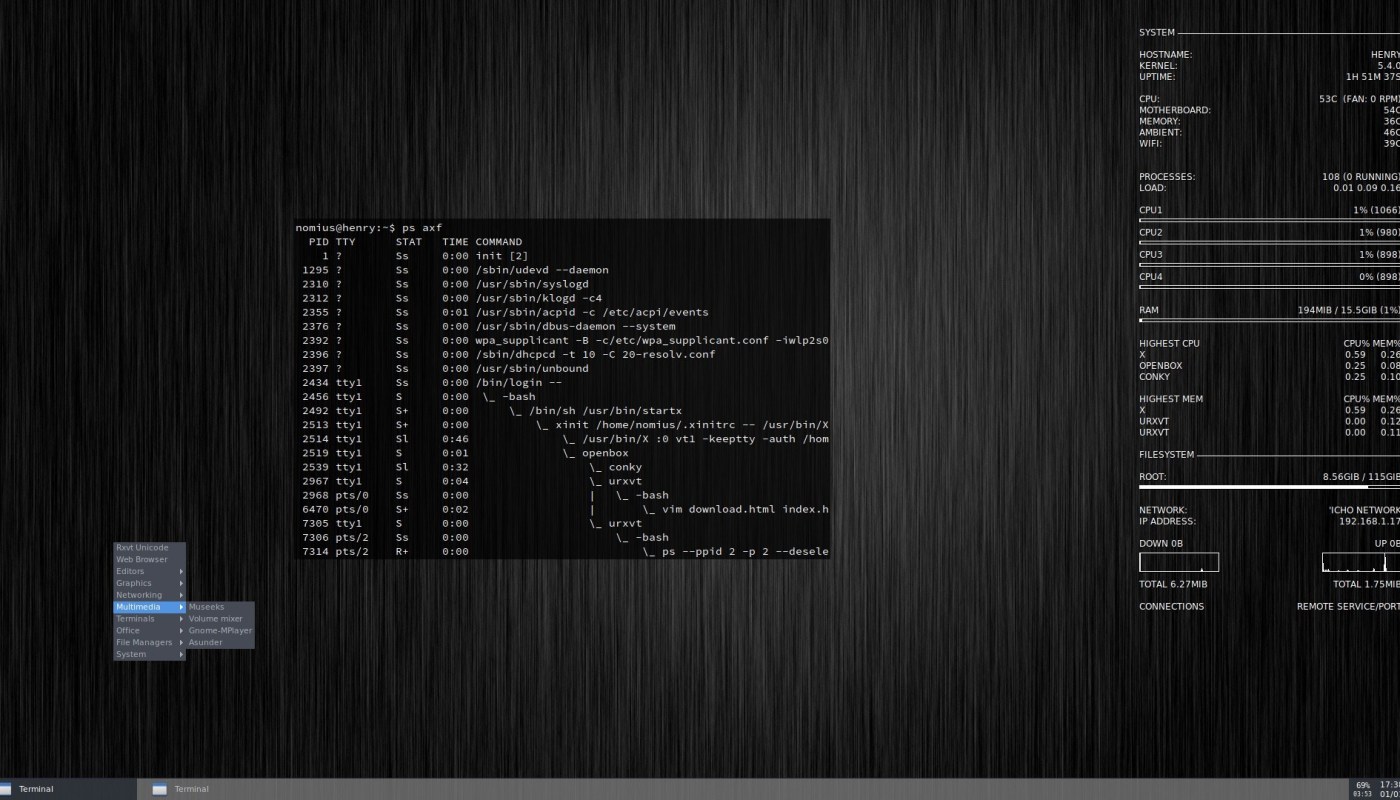Click the UP network graph box
1400x800 pixels.
1361,562
